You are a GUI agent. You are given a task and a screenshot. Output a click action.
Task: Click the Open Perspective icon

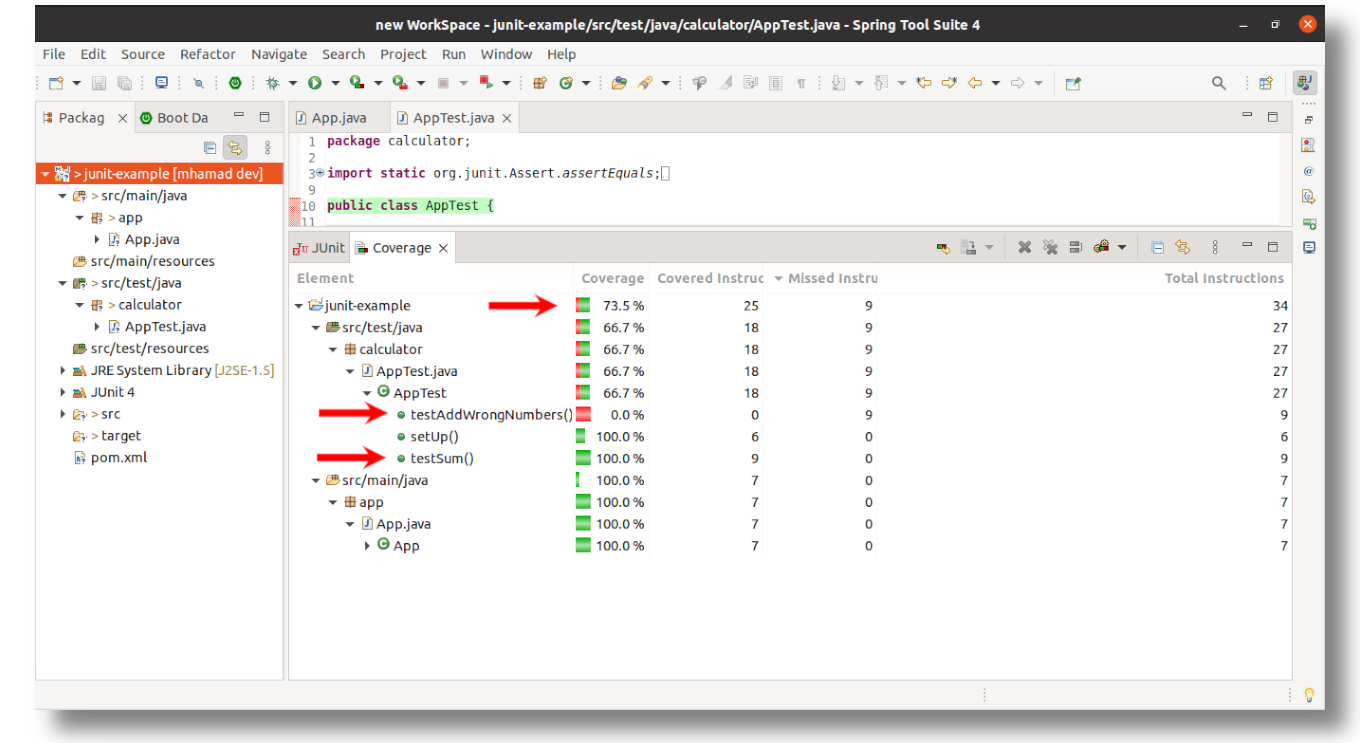click(1266, 83)
